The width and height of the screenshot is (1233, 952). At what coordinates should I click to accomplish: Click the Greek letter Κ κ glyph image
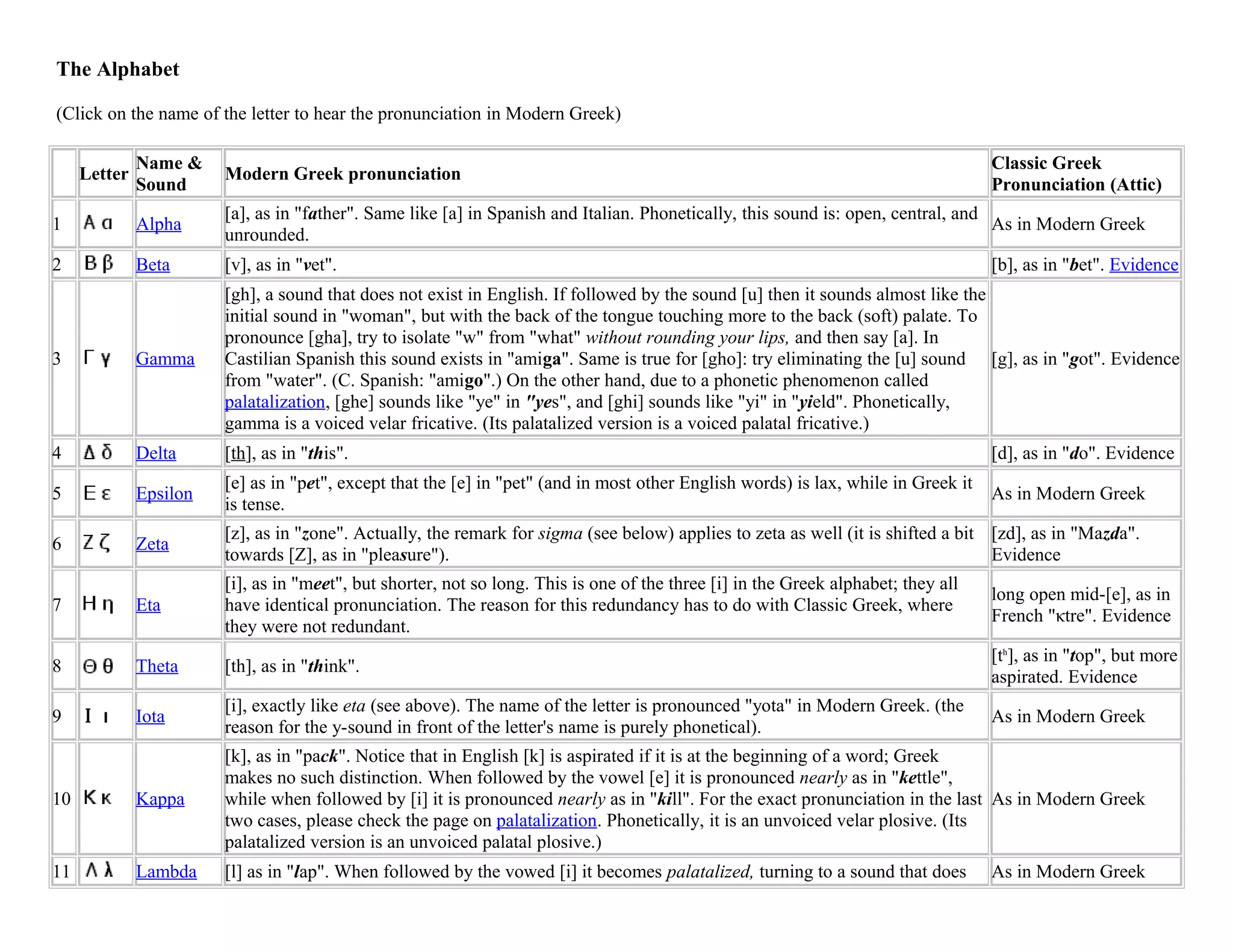[98, 798]
